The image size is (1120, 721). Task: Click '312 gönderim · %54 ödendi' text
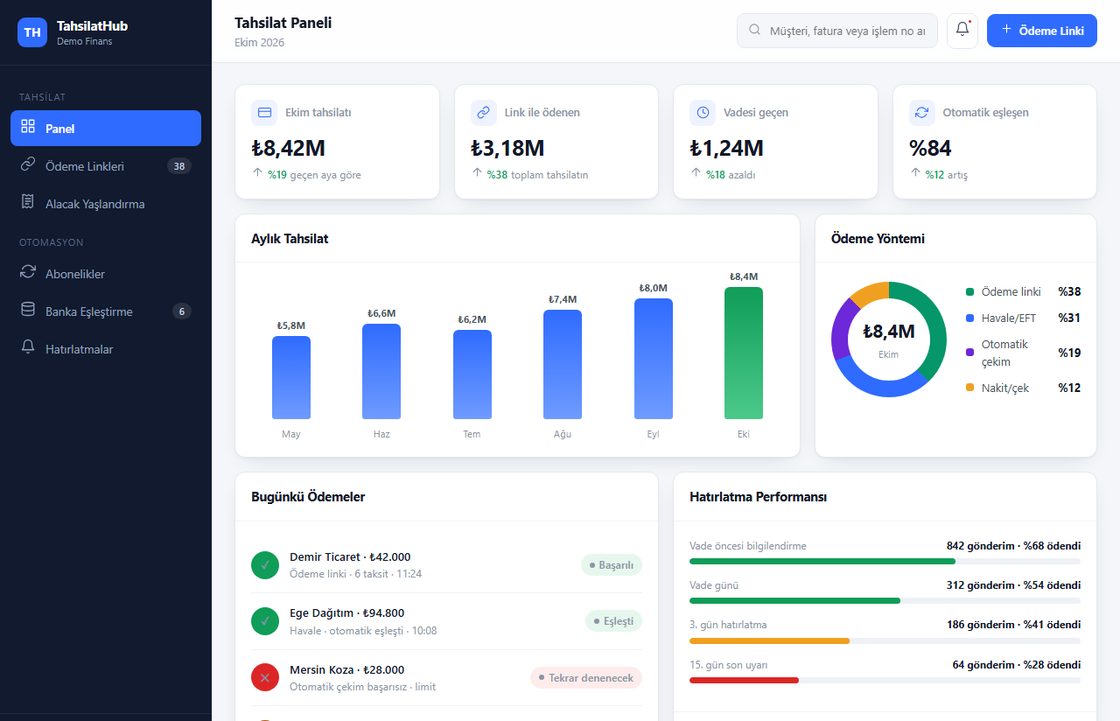[x=1014, y=585]
